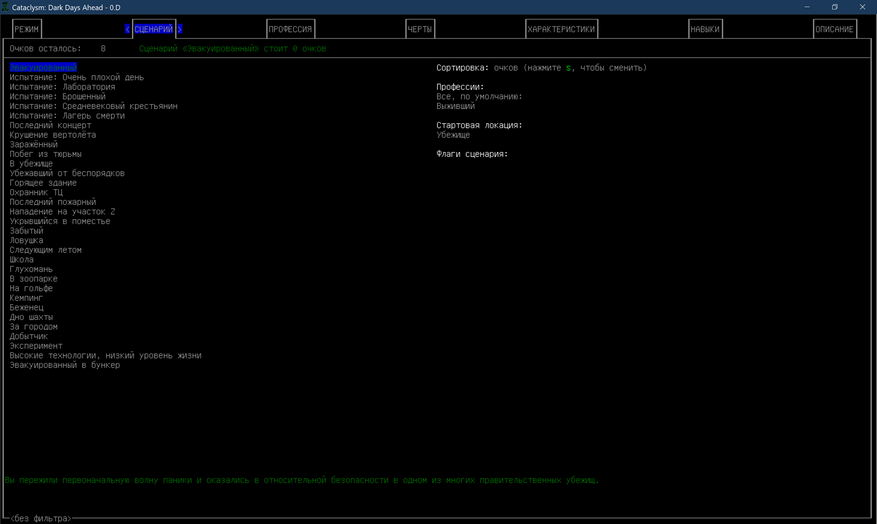This screenshot has width=877, height=524.
Task: Click the left arrow beside СЦЕНАРИЙ
Action: click(128, 29)
